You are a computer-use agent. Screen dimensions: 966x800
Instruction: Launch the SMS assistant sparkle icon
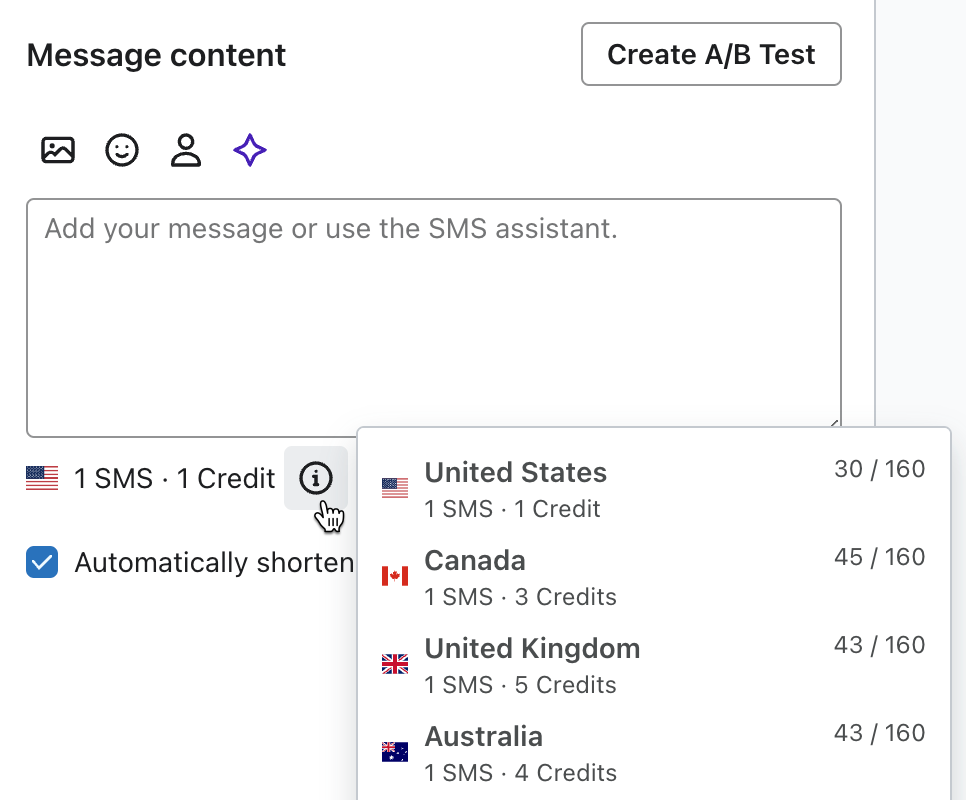(249, 150)
